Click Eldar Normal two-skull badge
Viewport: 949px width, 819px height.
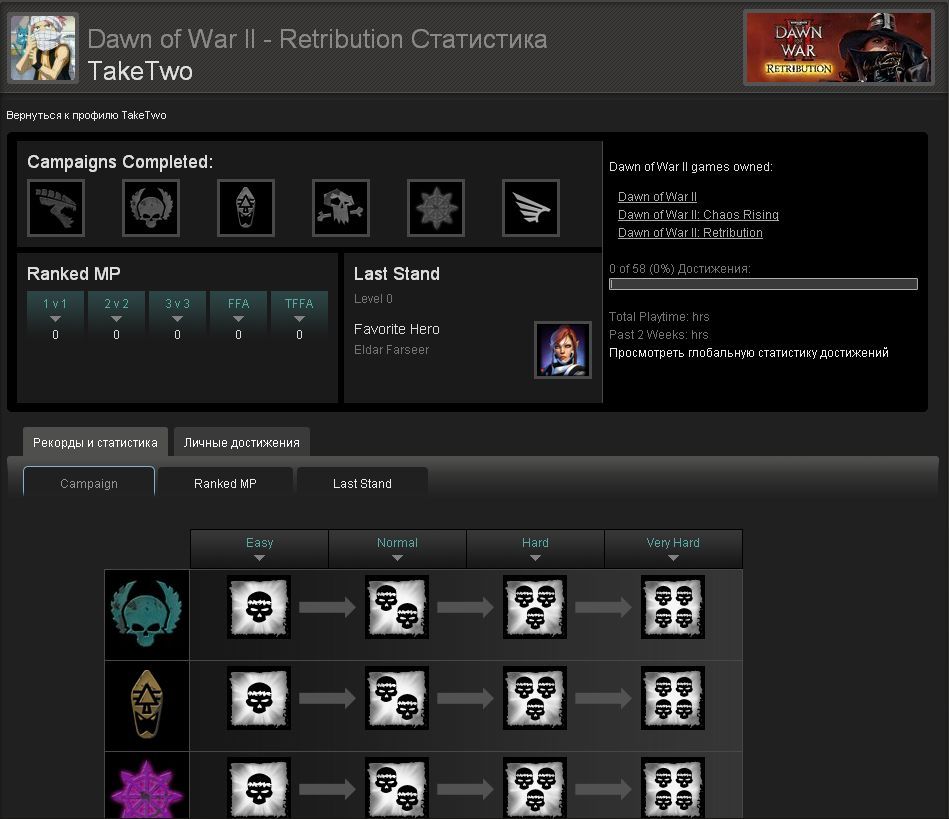tap(397, 698)
